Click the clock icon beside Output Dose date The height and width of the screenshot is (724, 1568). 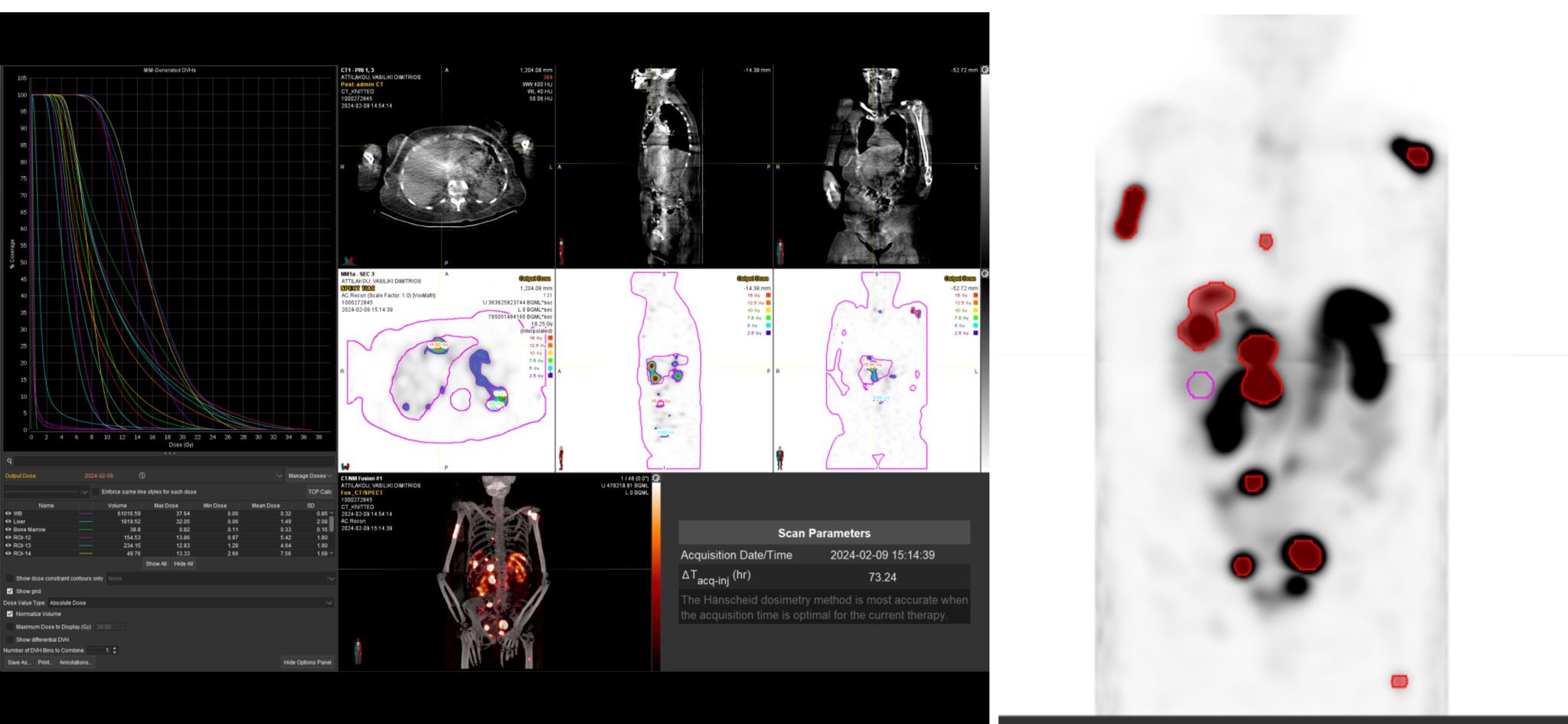click(x=142, y=476)
